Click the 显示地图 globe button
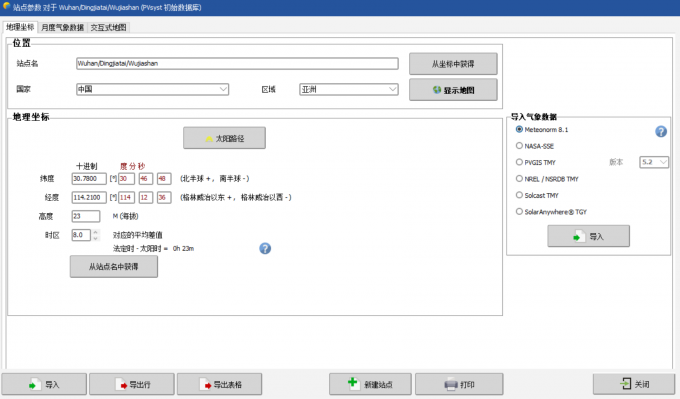This screenshot has height=399, width=680. tap(453, 90)
